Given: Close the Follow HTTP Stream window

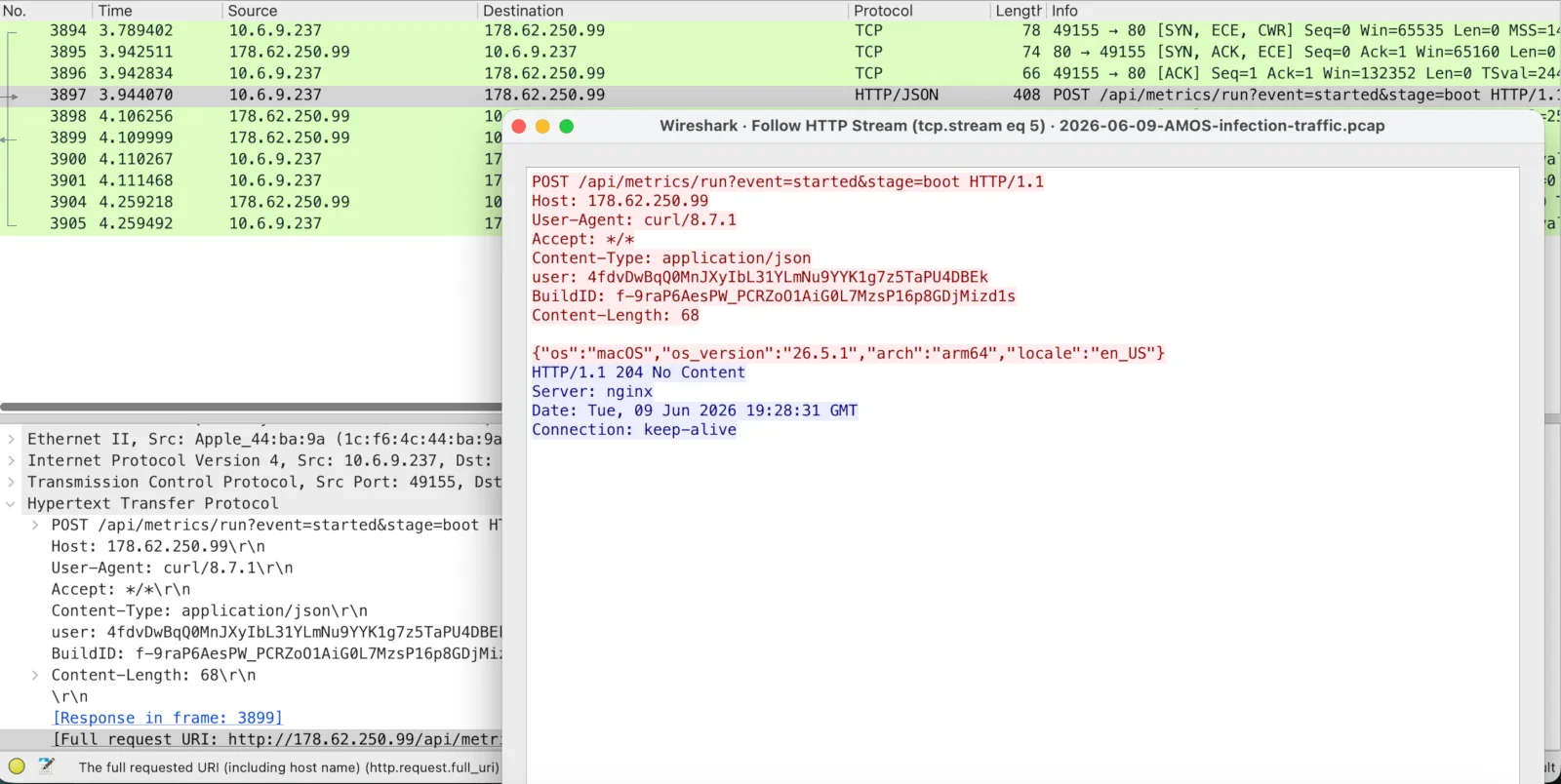Looking at the screenshot, I should pyautogui.click(x=519, y=126).
